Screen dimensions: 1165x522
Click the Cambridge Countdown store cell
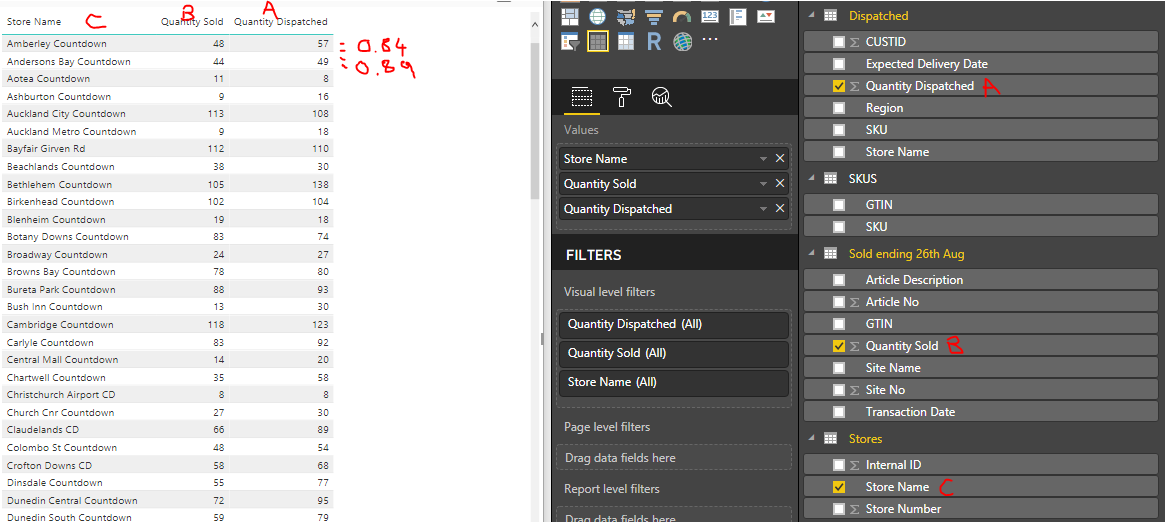pyautogui.click(x=60, y=324)
